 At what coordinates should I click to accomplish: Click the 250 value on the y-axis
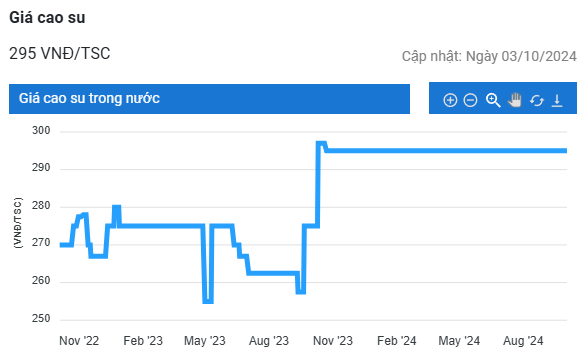[41, 318]
